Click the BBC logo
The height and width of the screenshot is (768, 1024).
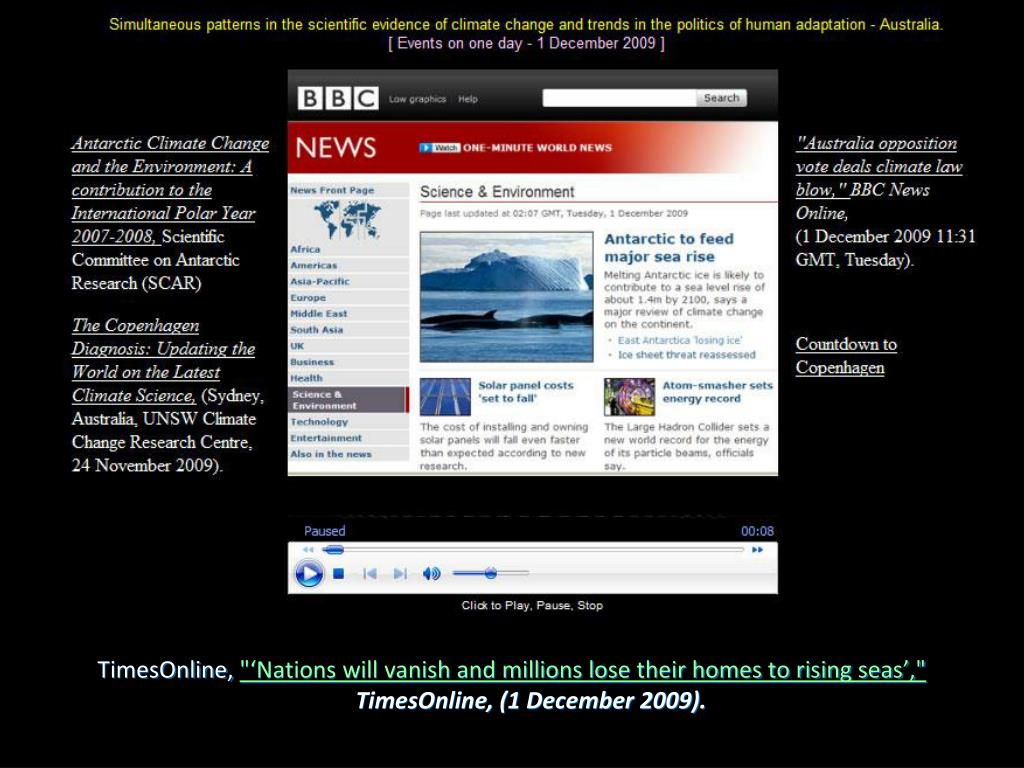(x=338, y=99)
